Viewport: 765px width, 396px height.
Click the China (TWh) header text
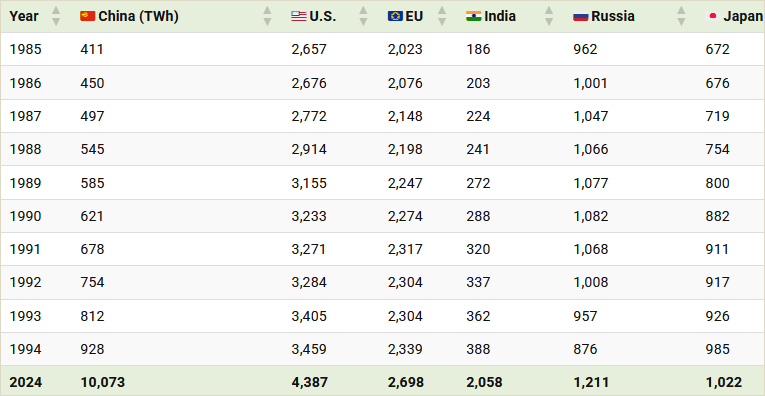point(139,17)
